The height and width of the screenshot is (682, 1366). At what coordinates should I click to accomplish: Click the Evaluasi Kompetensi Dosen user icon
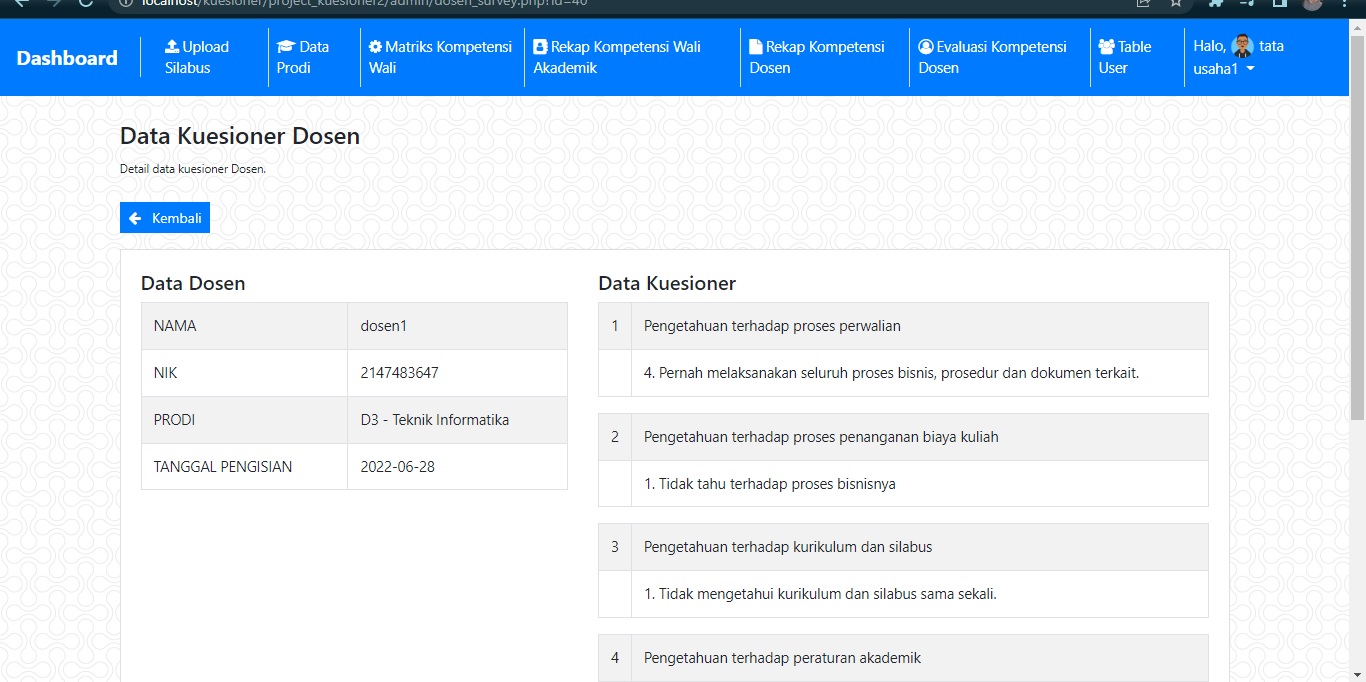(x=926, y=46)
